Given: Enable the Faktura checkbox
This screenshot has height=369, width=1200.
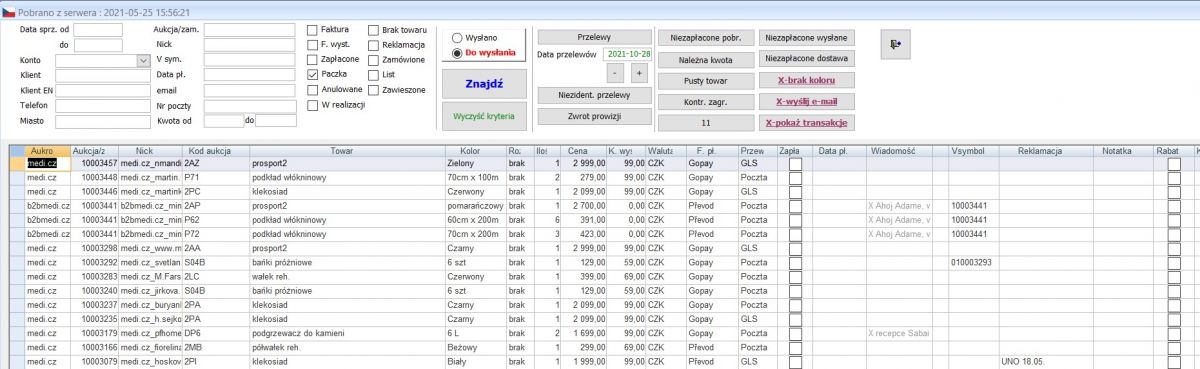Looking at the screenshot, I should (313, 30).
